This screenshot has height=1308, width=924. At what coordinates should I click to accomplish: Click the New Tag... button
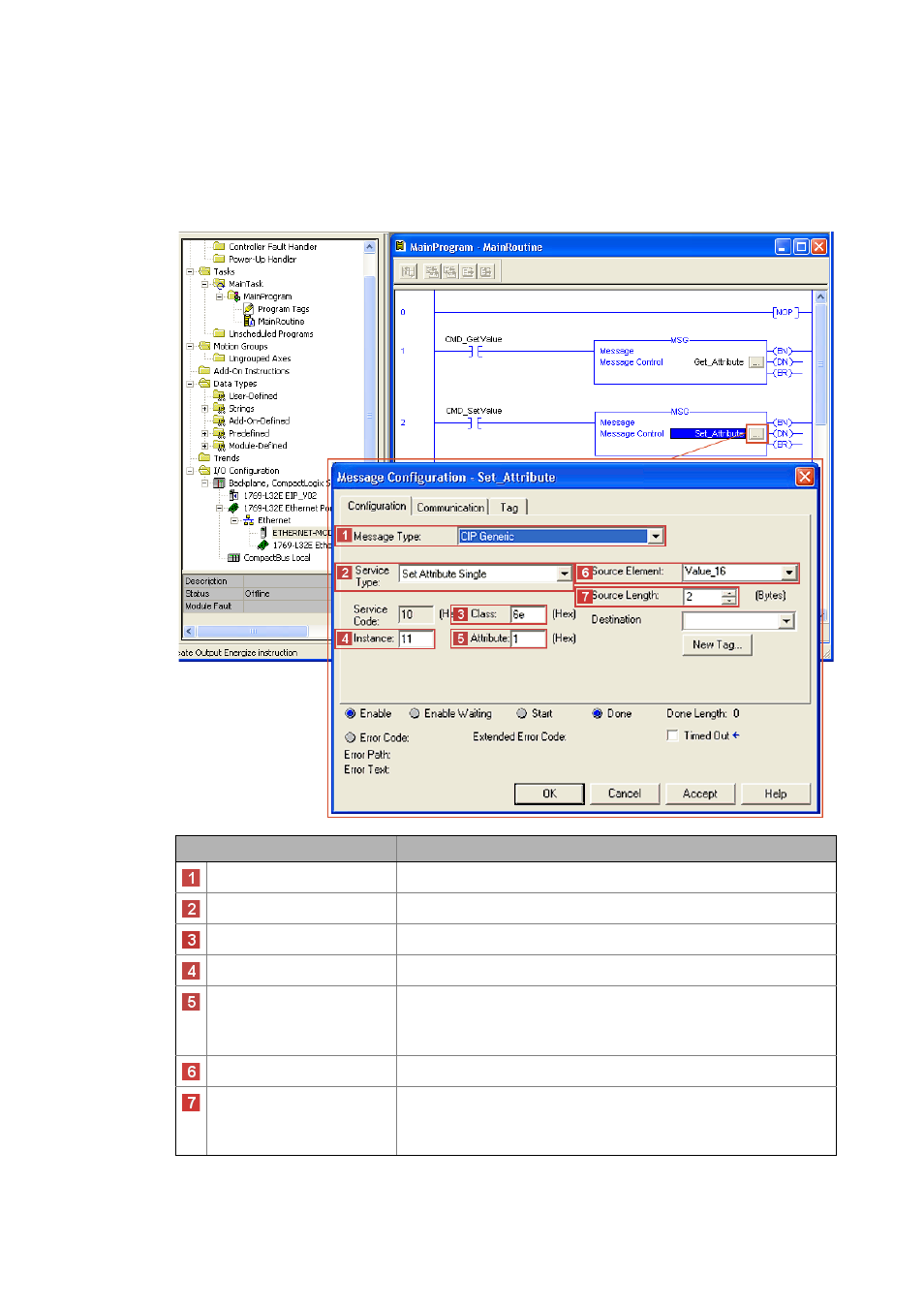717,644
